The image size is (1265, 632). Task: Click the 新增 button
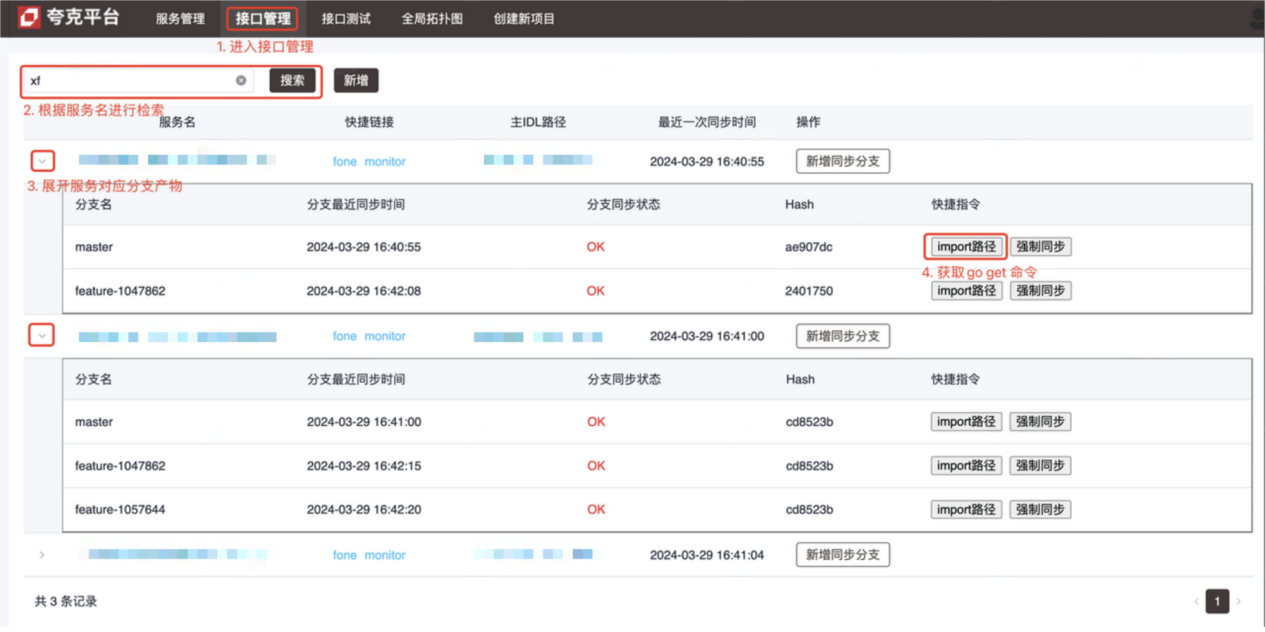coord(355,80)
